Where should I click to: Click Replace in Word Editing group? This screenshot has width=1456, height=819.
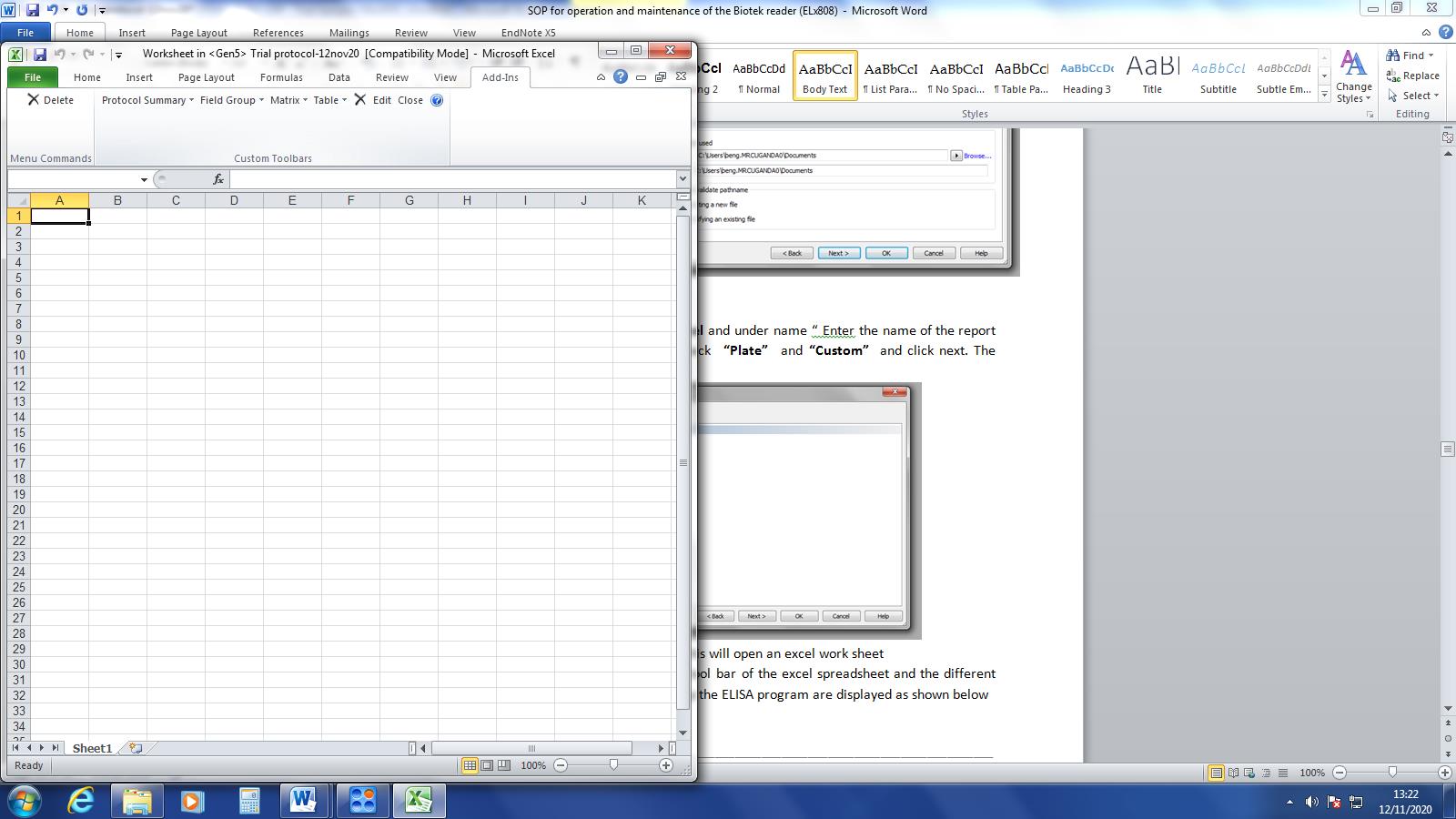pyautogui.click(x=1412, y=76)
